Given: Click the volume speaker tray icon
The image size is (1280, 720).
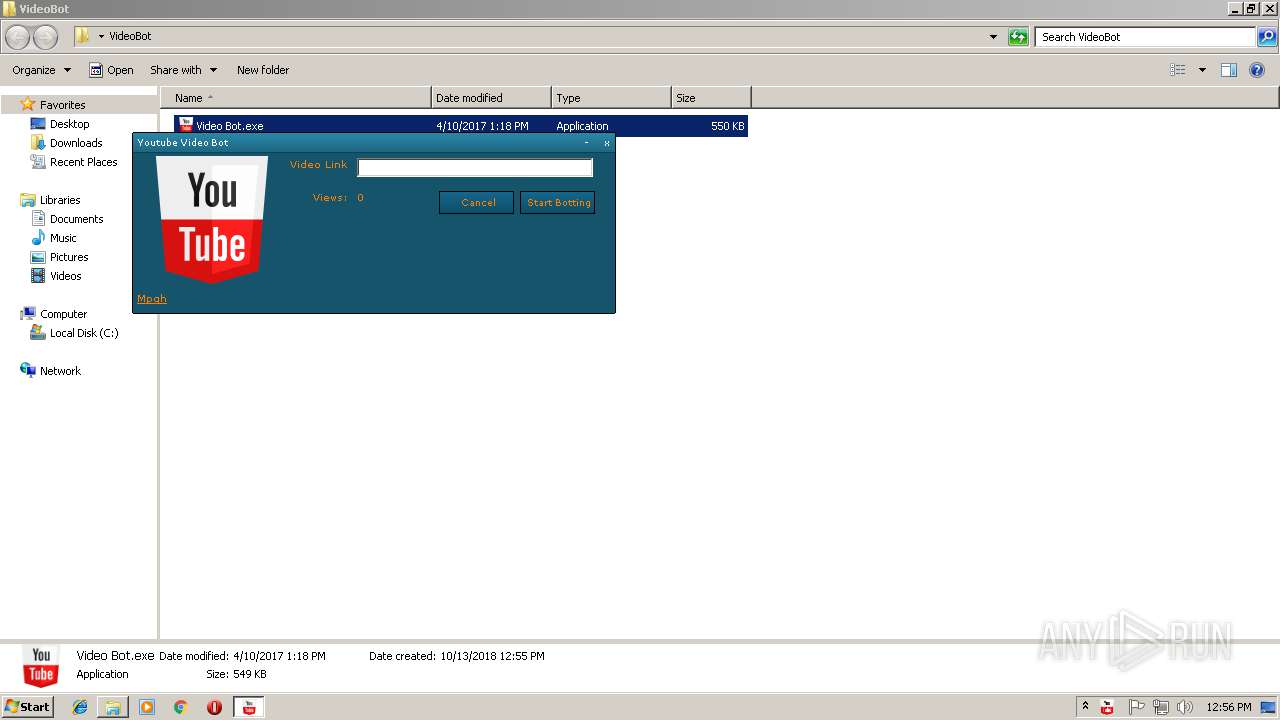Looking at the screenshot, I should coord(1185,707).
